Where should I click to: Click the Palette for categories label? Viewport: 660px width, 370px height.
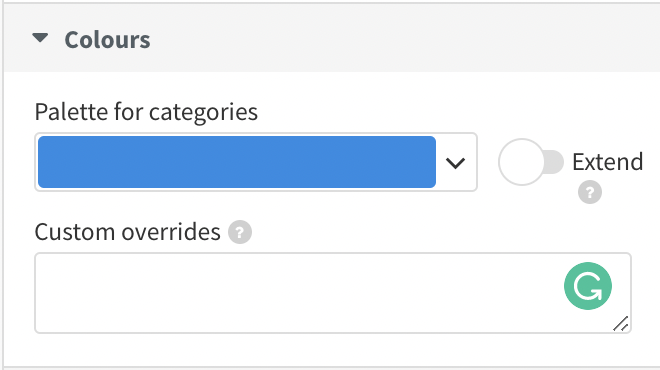click(146, 112)
